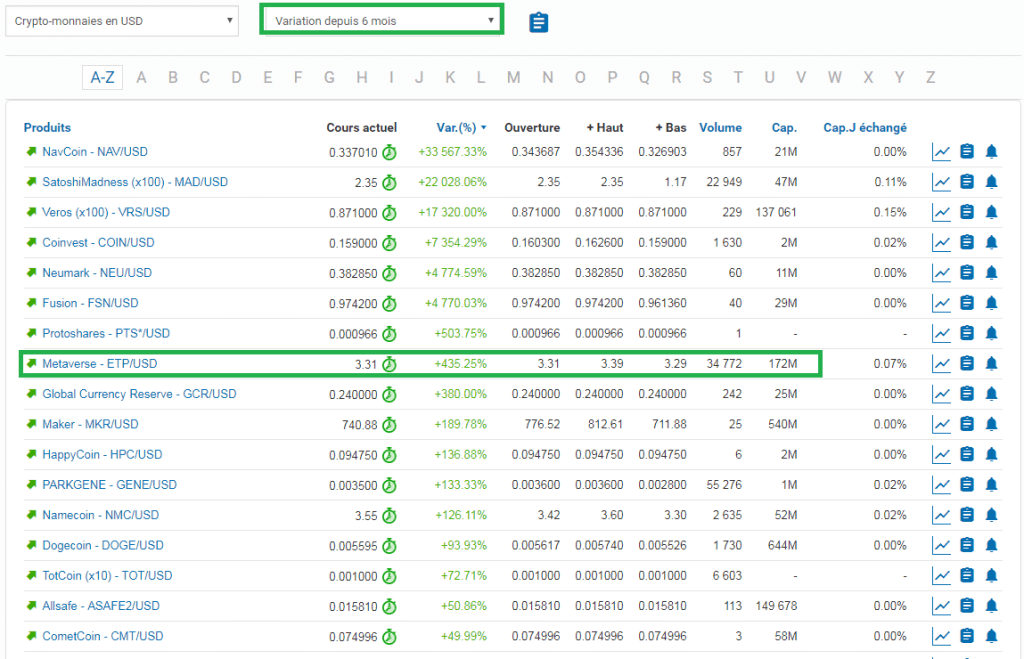Open the CometCoin - CMT/USD link
This screenshot has width=1024, height=659.
[103, 636]
